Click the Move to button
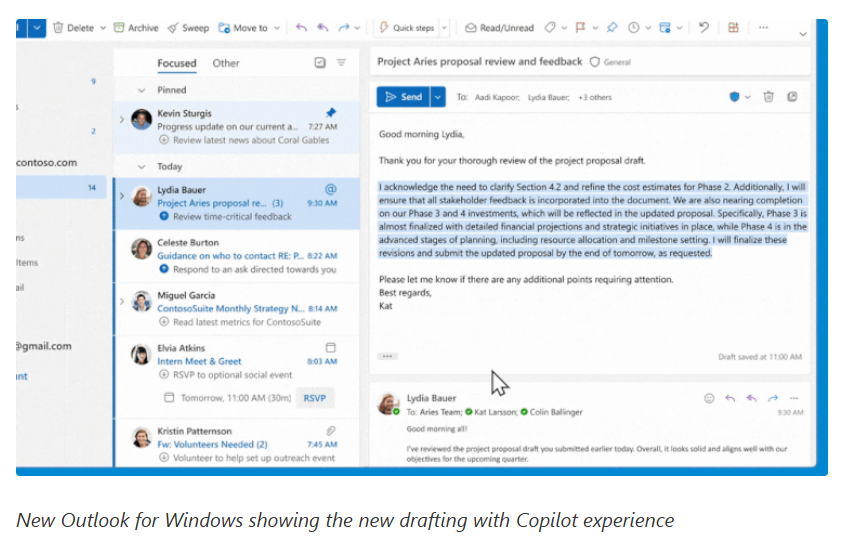Image resolution: width=841 pixels, height=545 pixels. click(x=243, y=28)
